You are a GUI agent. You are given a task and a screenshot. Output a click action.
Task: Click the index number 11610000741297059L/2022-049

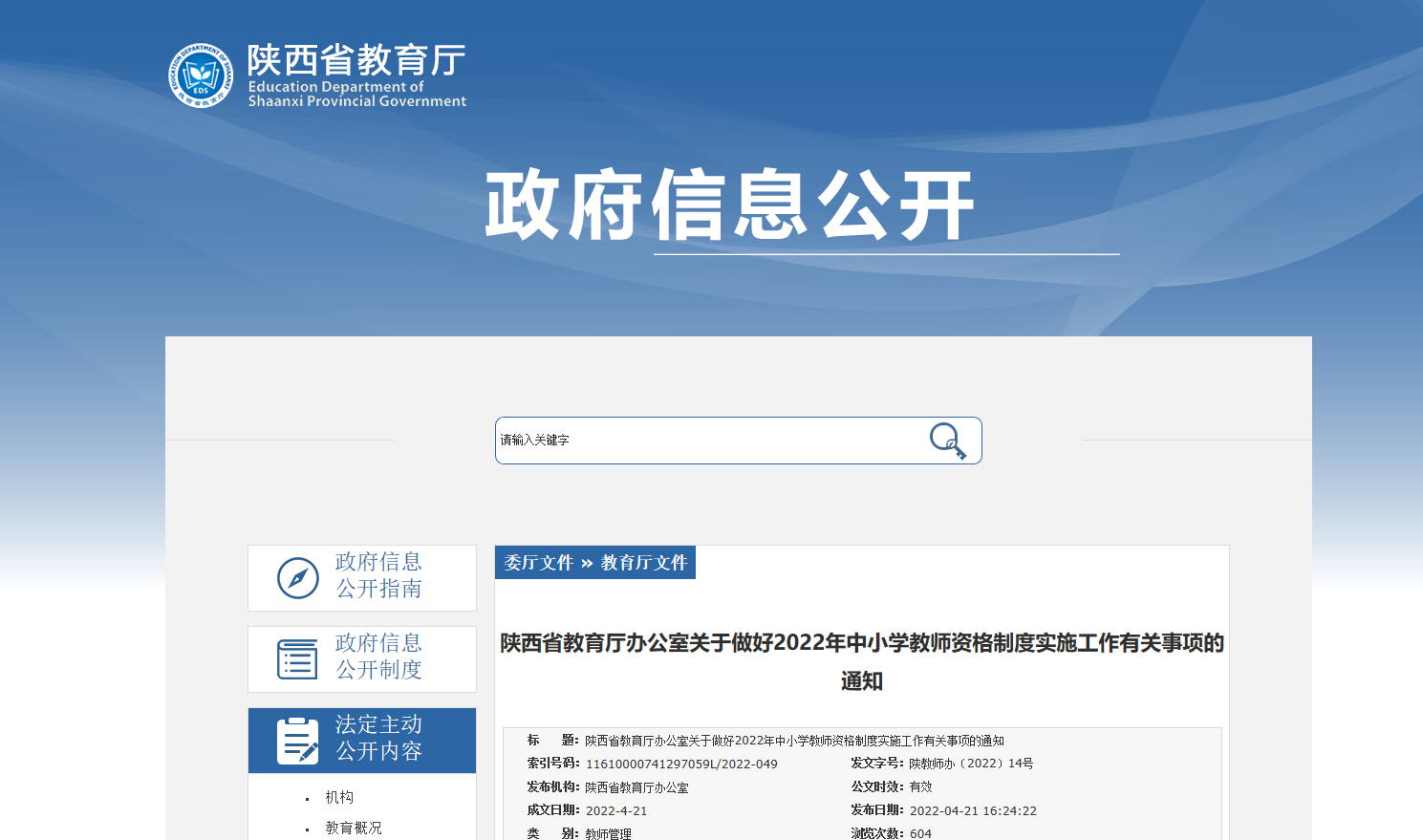point(681,765)
